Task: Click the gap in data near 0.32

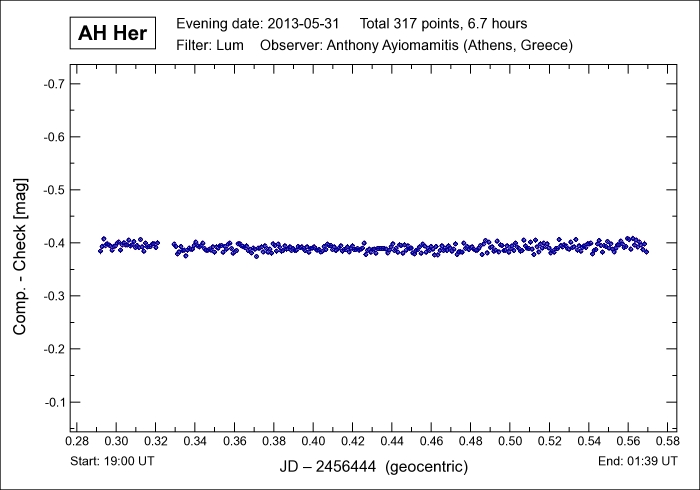Action: pos(166,245)
